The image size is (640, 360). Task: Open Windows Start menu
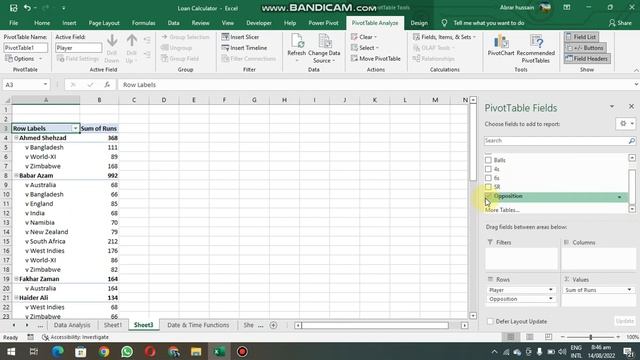pos(11,351)
